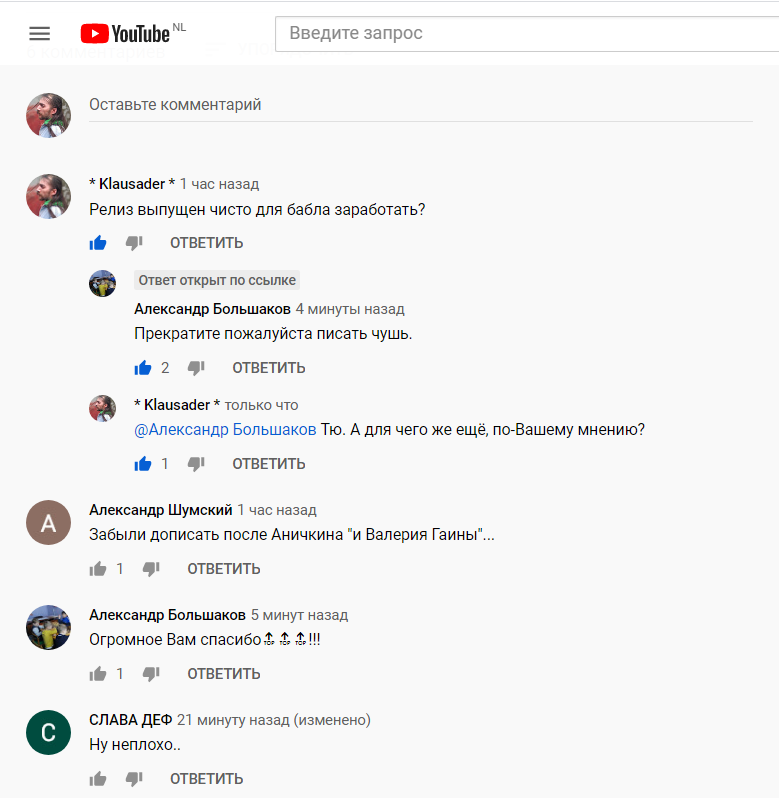Like СЛАВА ДЕФ's 'Ну неплохо' comment
Viewport: 779px width, 798px height.
pos(98,779)
